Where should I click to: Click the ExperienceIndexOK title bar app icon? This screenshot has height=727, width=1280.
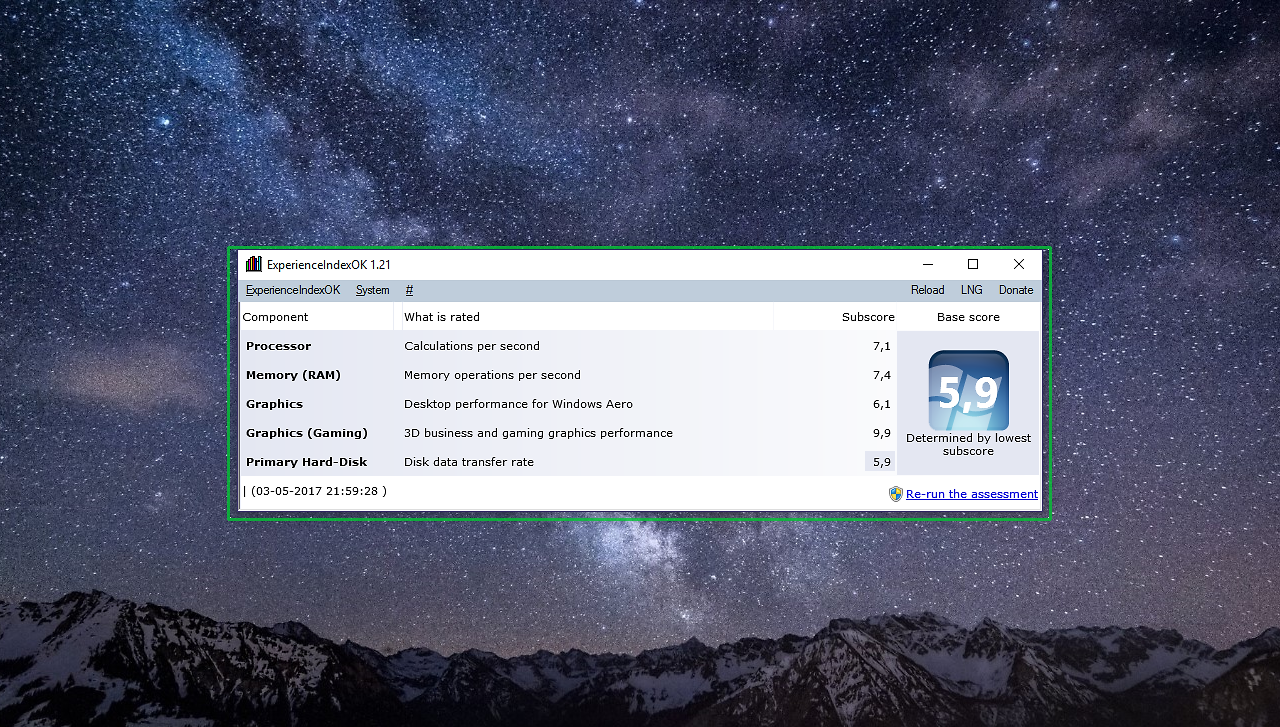(254, 264)
